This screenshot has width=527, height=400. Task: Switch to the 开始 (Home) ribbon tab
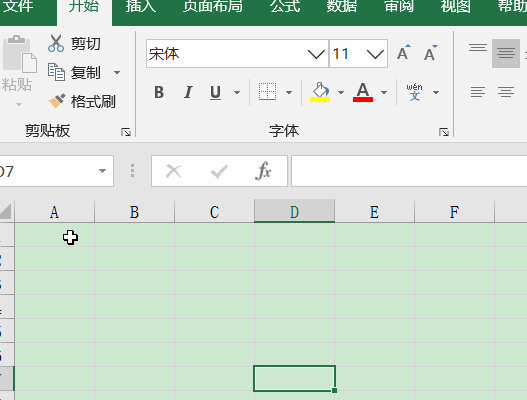coord(84,6)
